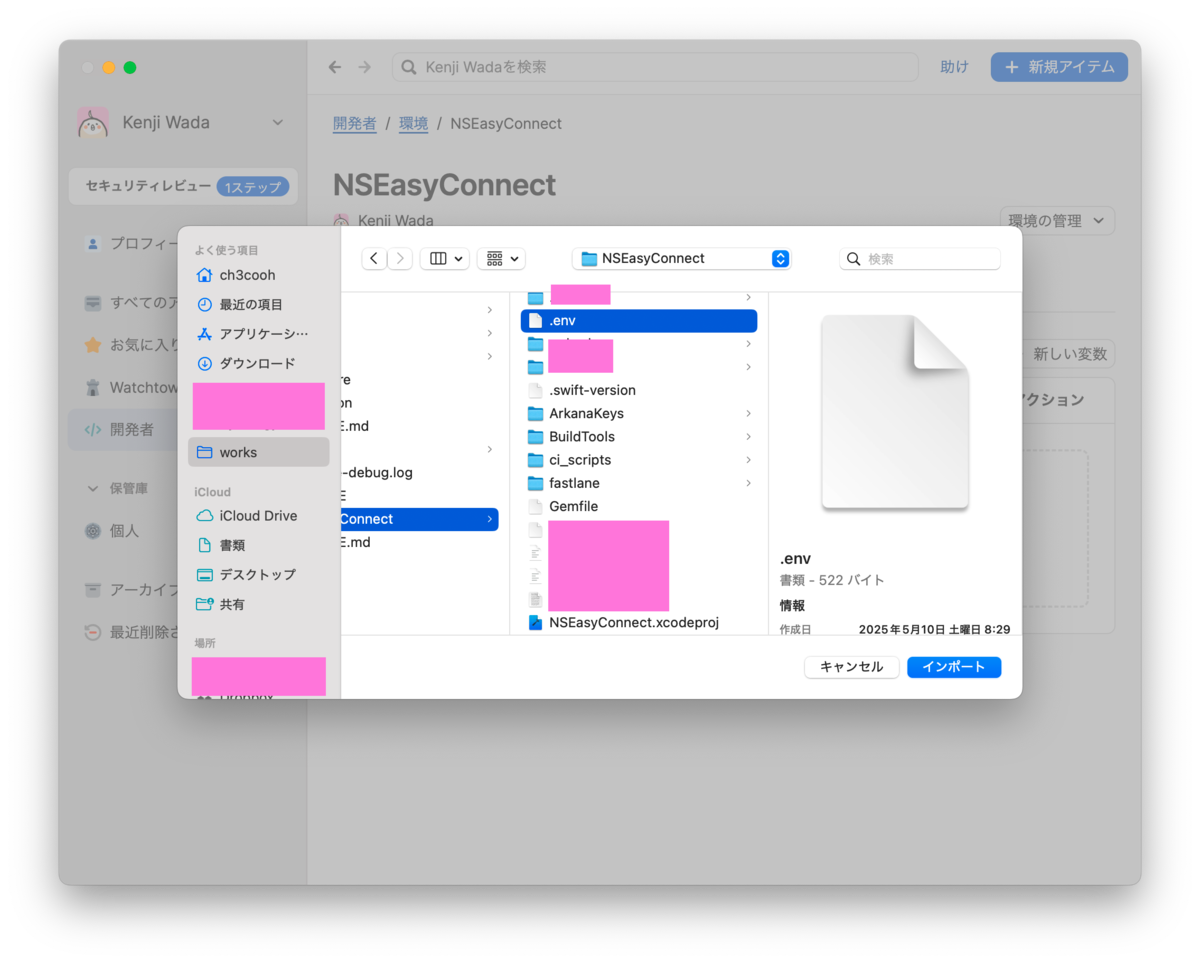
Task: Click the Favorites star icon in sidebar
Action: pyautogui.click(x=93, y=345)
